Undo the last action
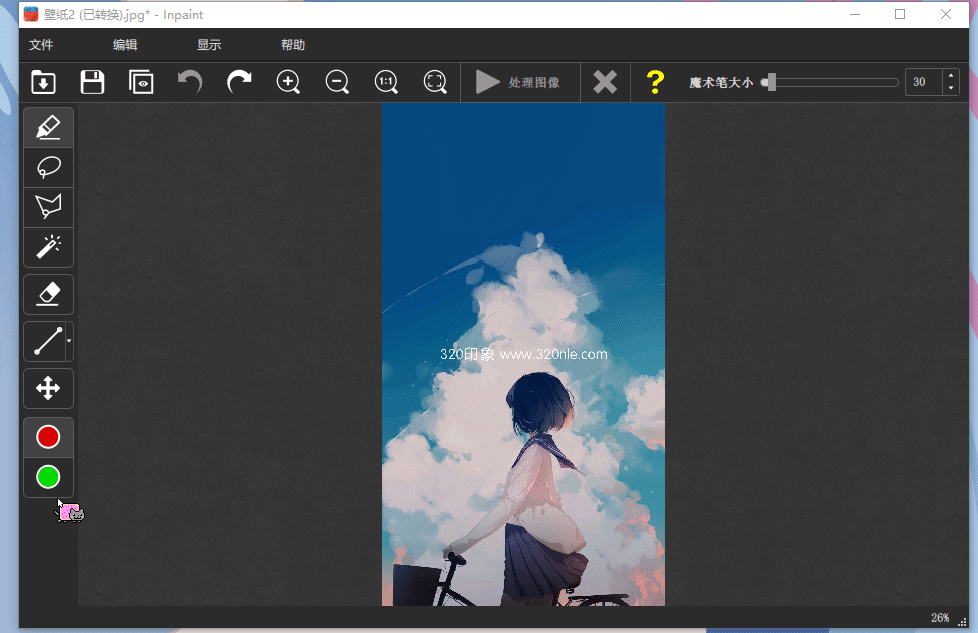This screenshot has width=978, height=633. click(x=190, y=82)
